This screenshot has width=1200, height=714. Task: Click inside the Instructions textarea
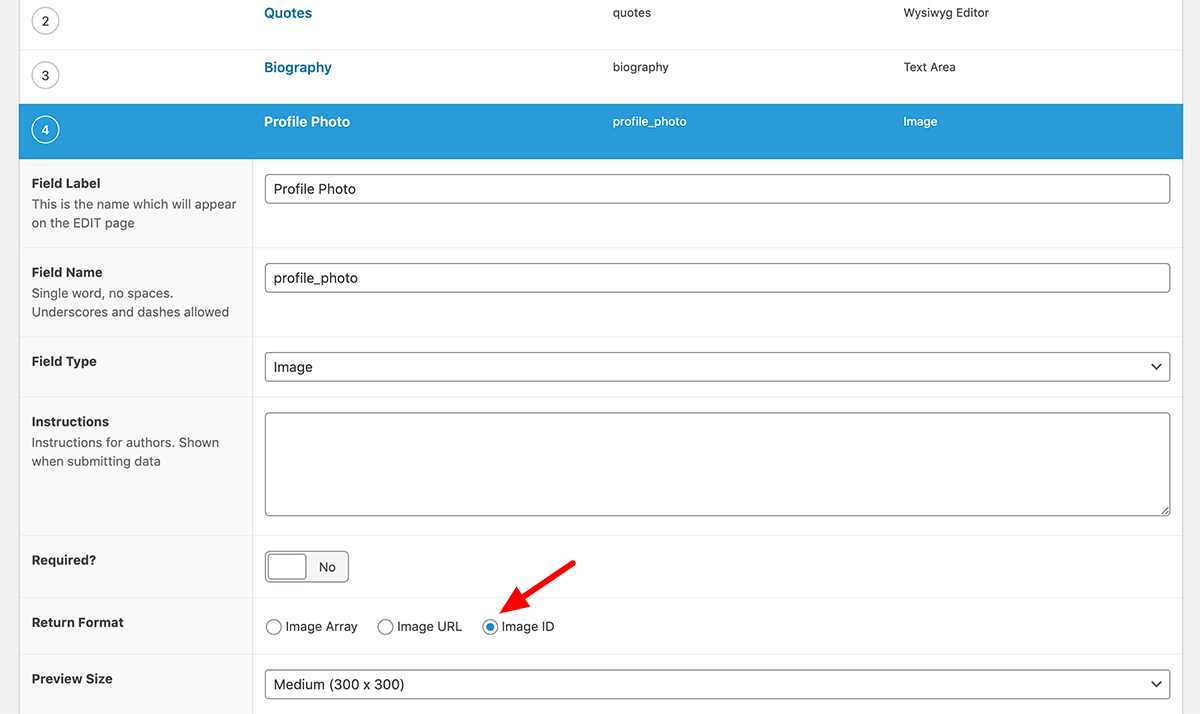pyautogui.click(x=716, y=464)
